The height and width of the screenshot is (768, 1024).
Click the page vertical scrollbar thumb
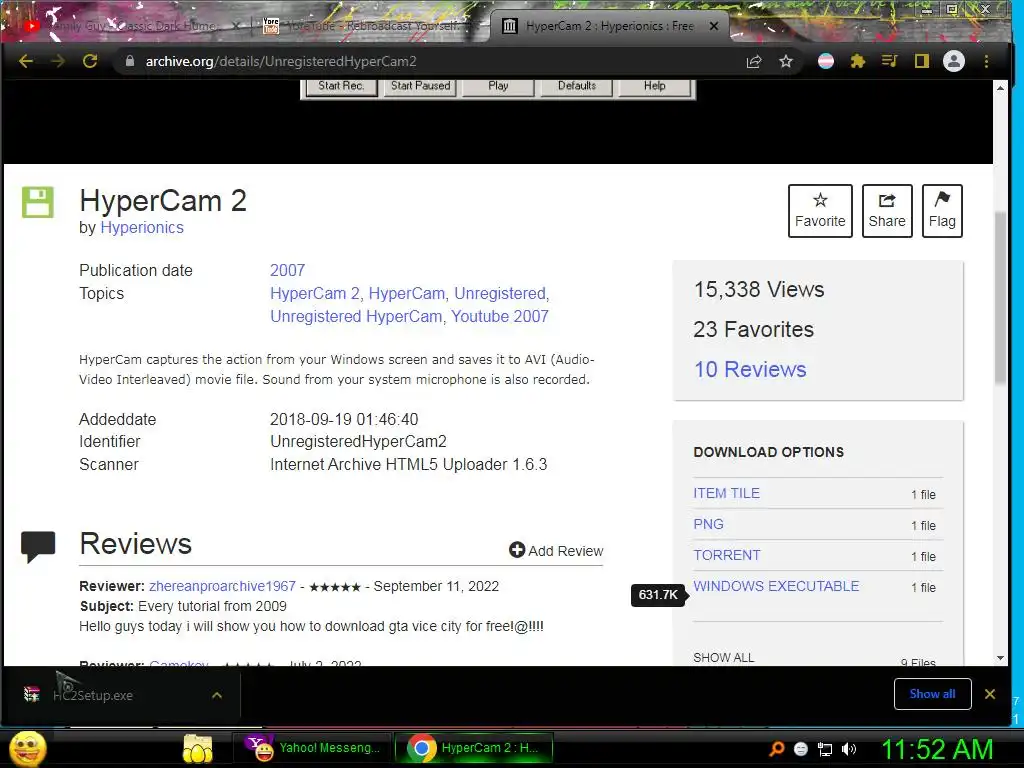click(x=1000, y=298)
